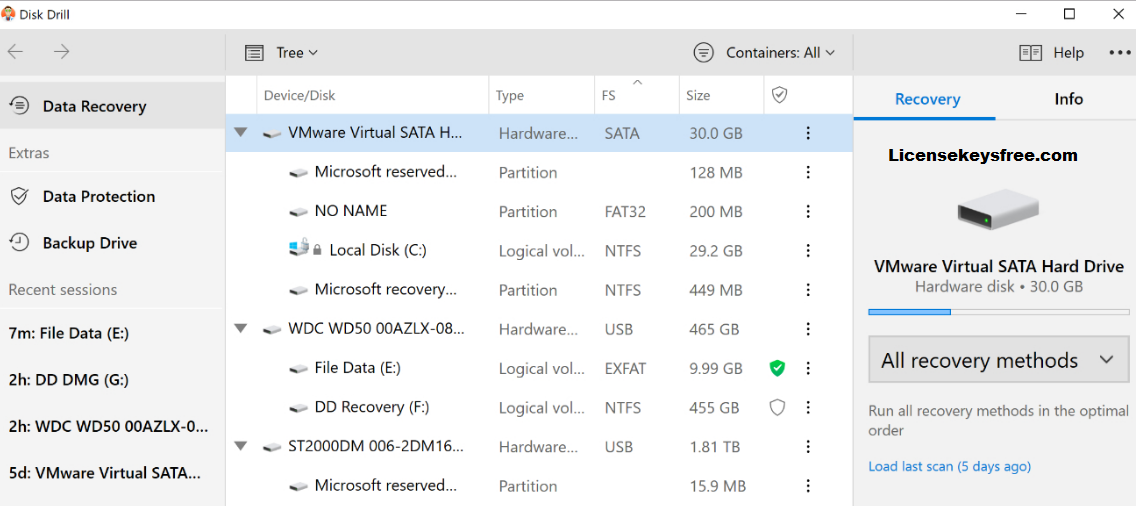Click the Disk Drill app icon in title bar
Screen dimensions: 1136x506
coord(9,14)
